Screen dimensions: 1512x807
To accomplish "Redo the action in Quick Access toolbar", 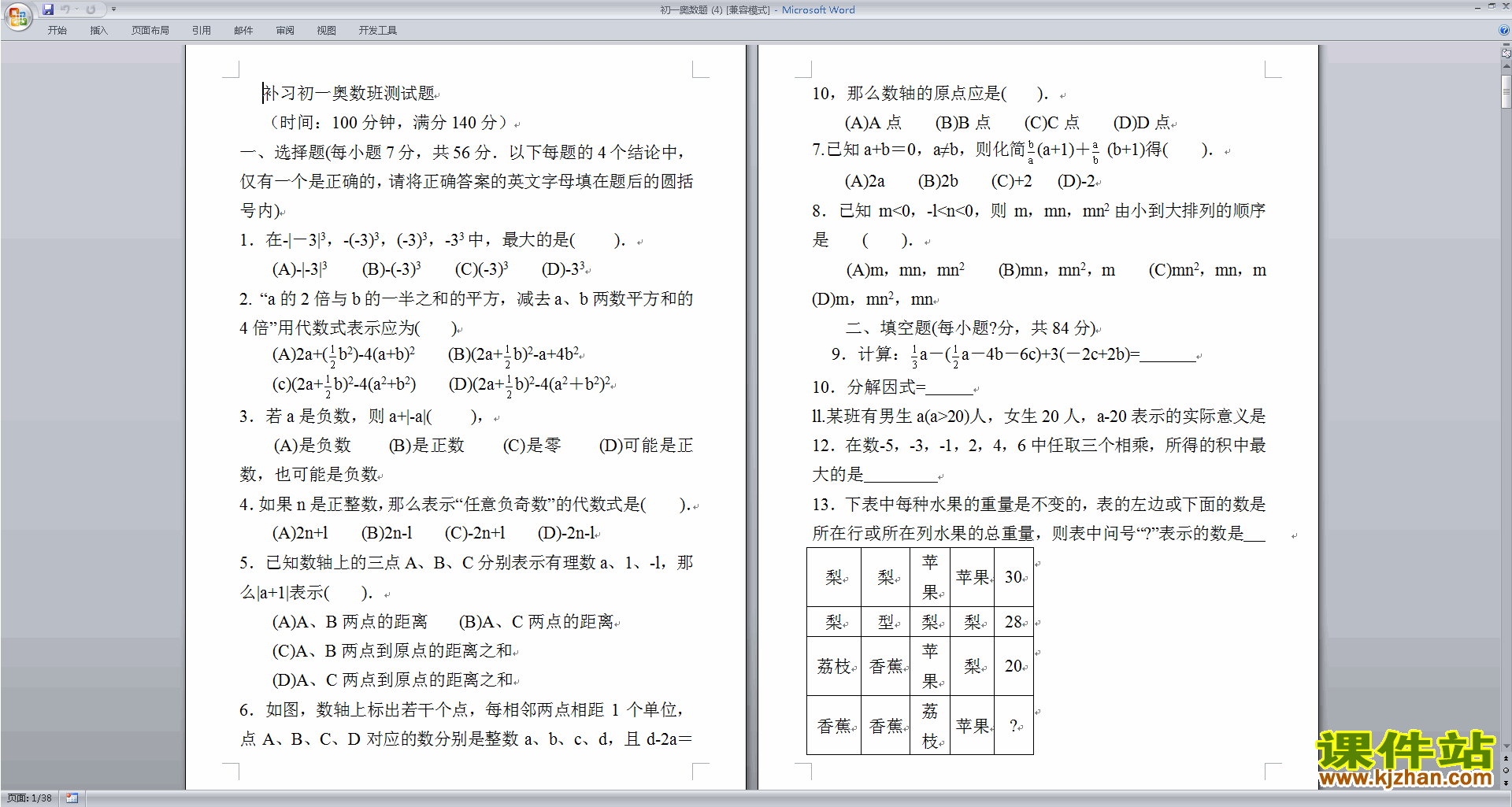I will [x=91, y=9].
